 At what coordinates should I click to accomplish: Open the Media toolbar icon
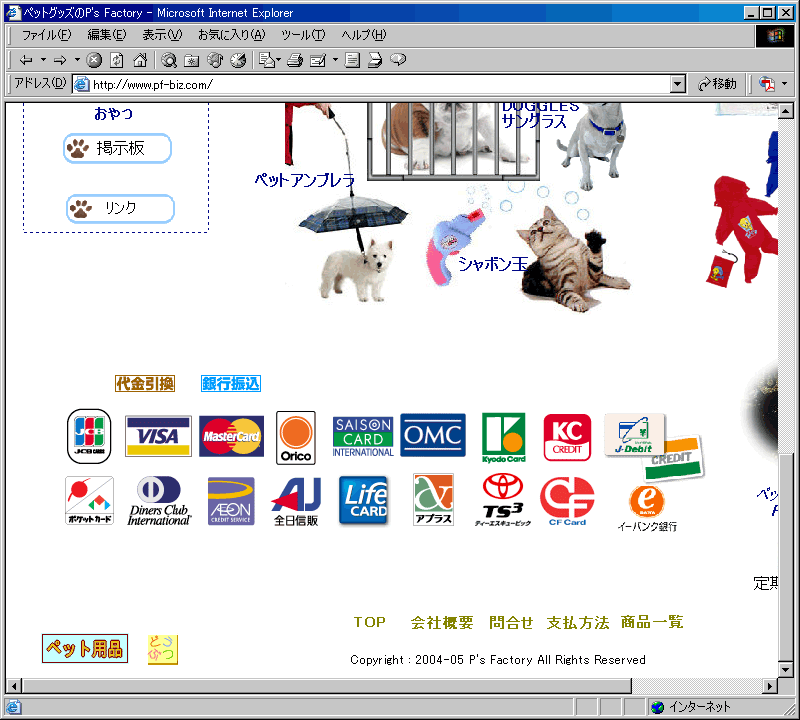215,60
